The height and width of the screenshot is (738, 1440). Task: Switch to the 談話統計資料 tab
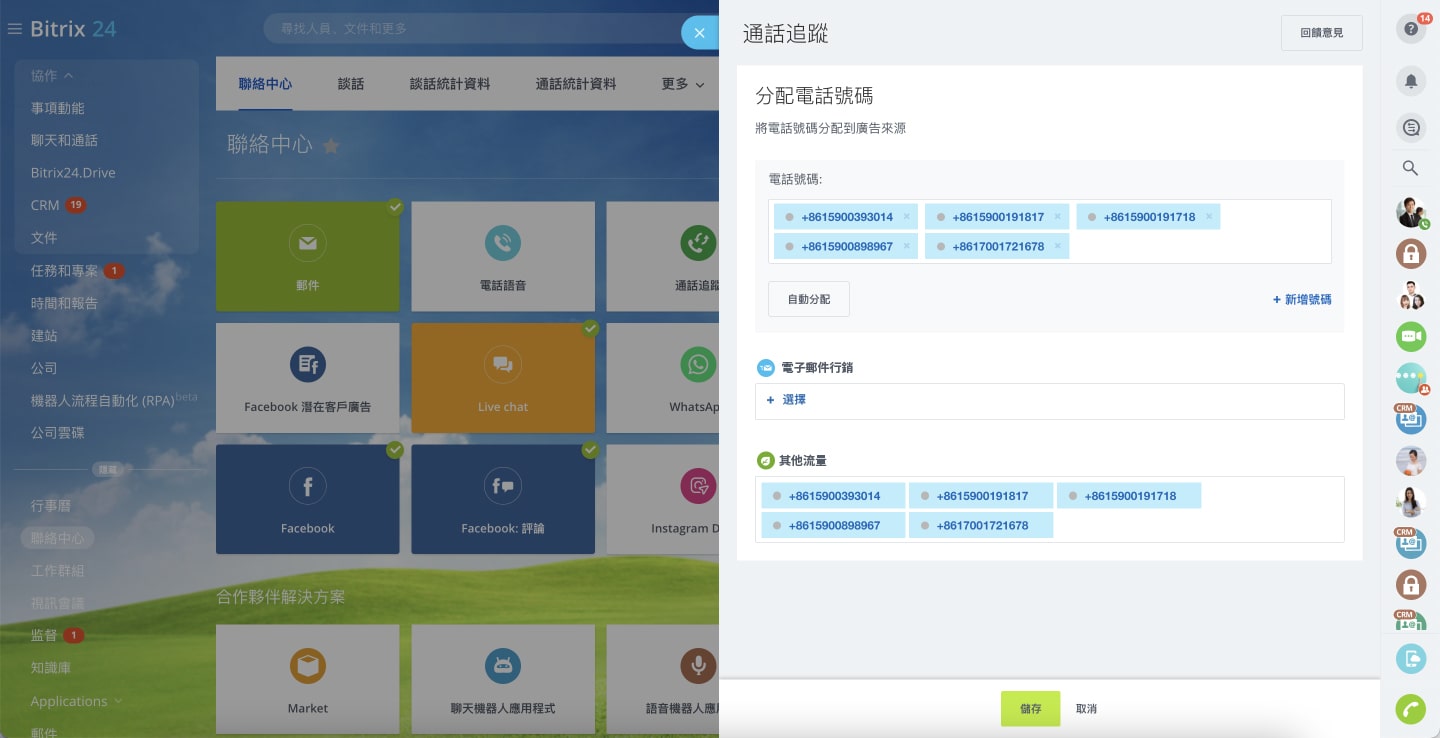(x=450, y=84)
